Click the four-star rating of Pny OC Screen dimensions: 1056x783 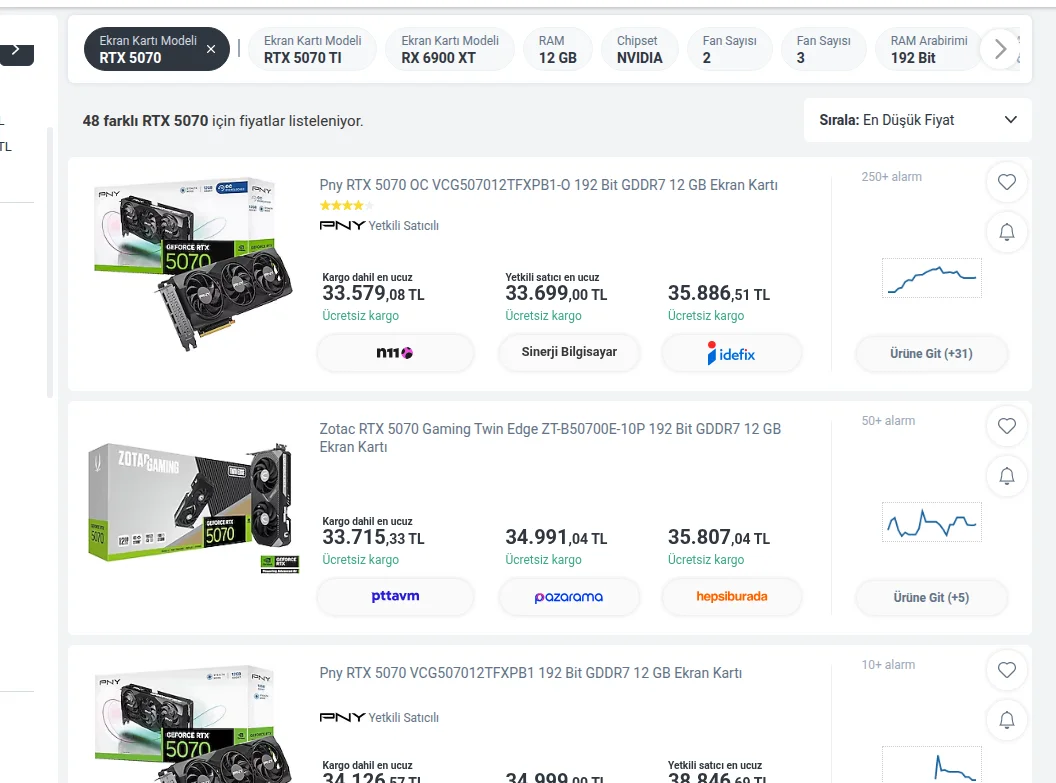[346, 205]
